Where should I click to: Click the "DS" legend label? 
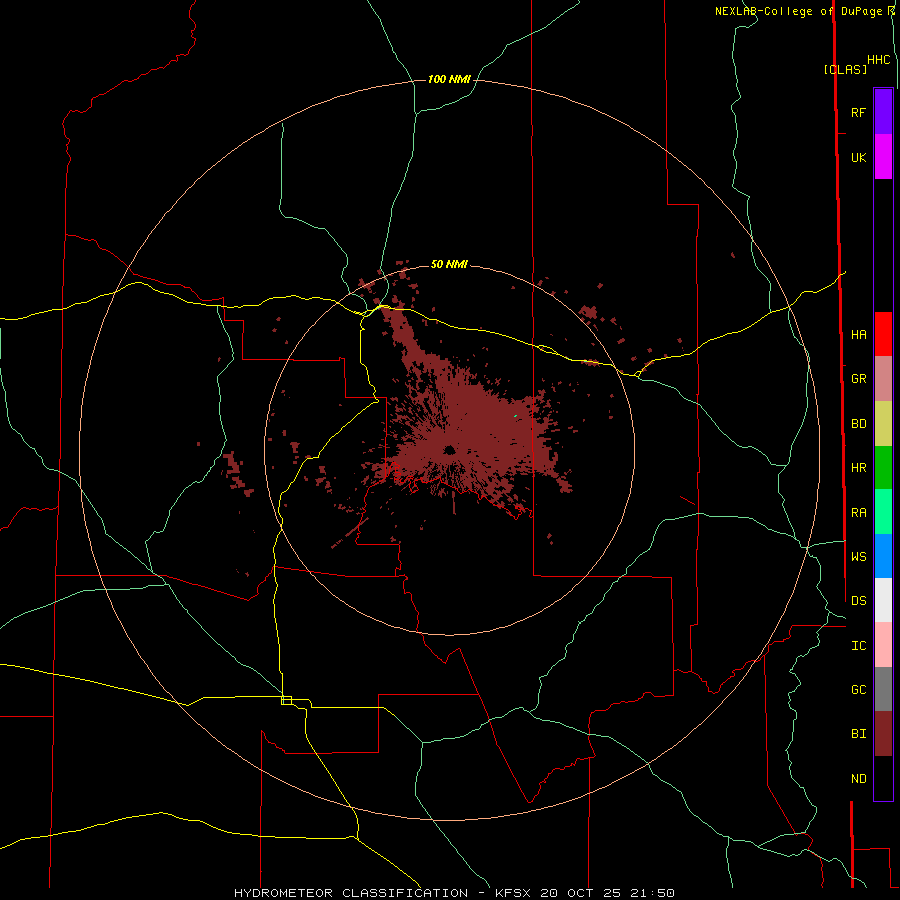coord(858,601)
